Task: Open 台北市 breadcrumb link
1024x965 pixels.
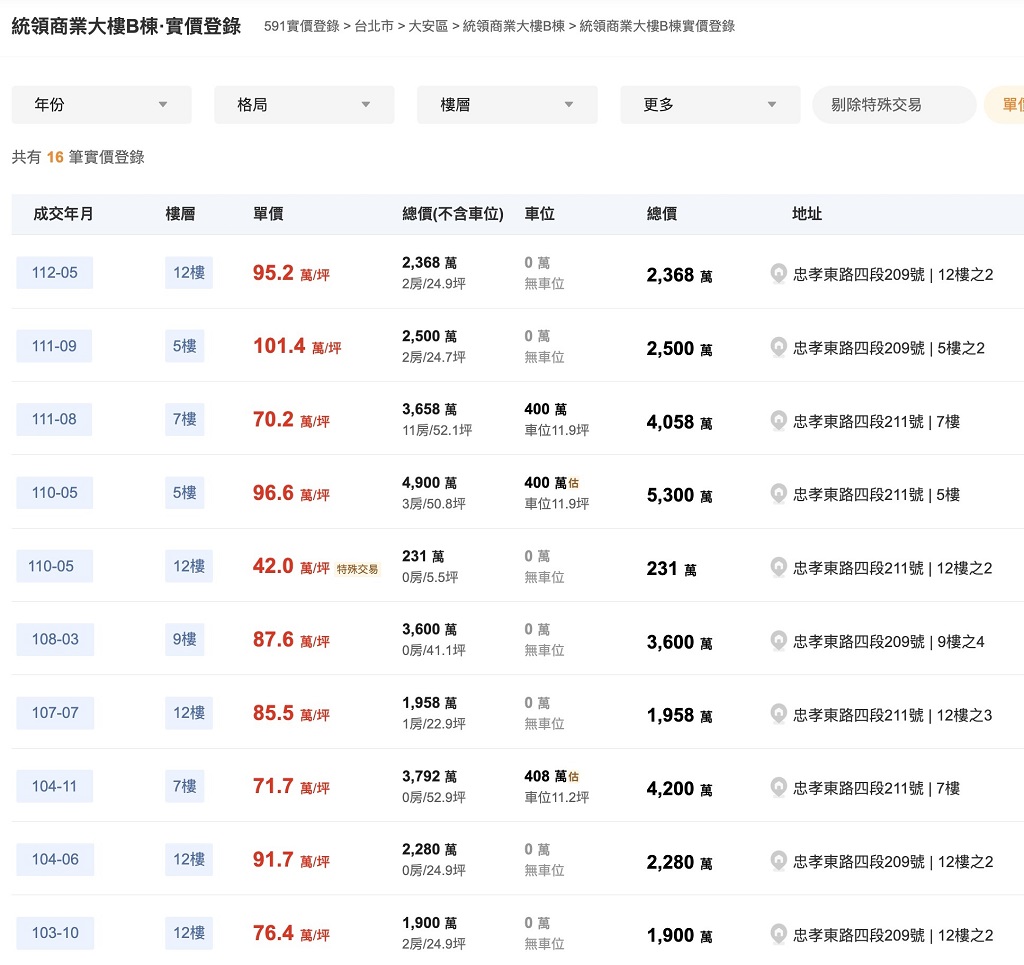Action: coord(374,26)
